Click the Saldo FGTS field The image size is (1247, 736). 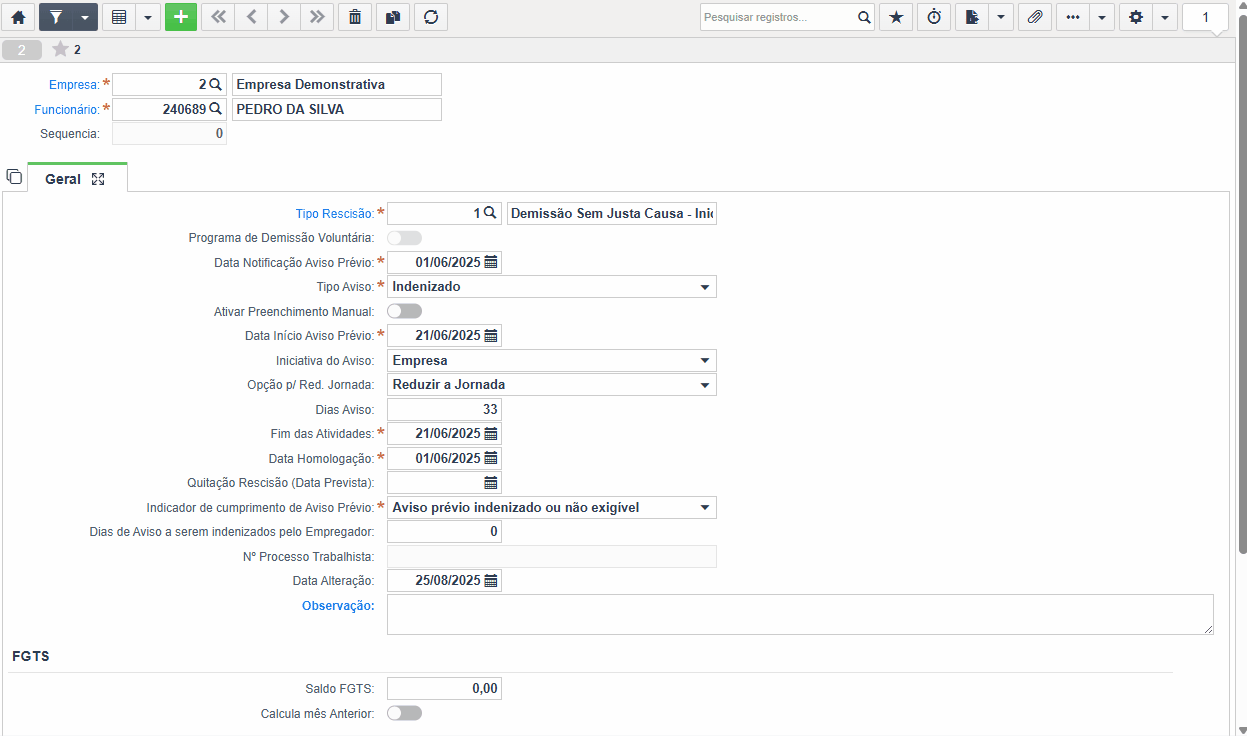tap(444, 689)
